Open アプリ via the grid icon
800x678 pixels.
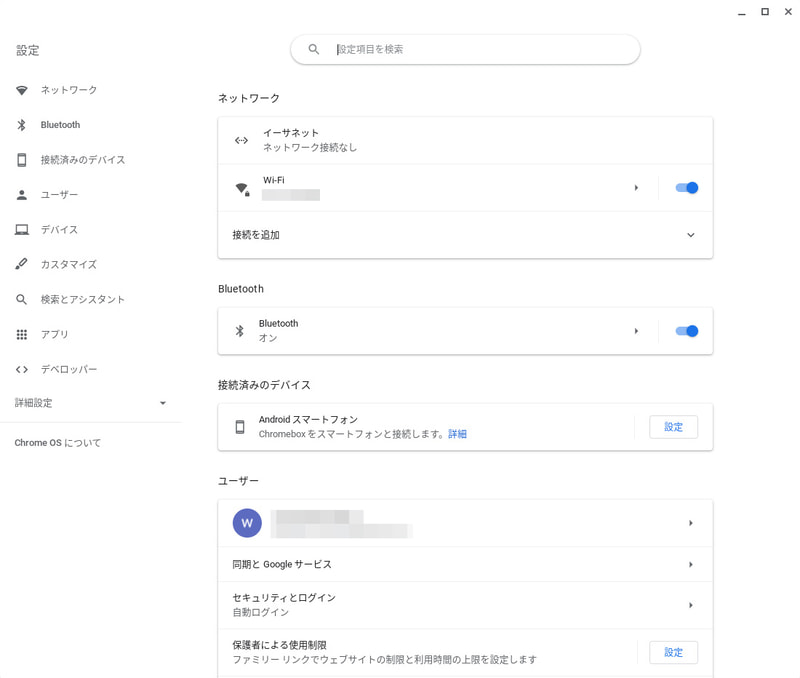tap(22, 334)
